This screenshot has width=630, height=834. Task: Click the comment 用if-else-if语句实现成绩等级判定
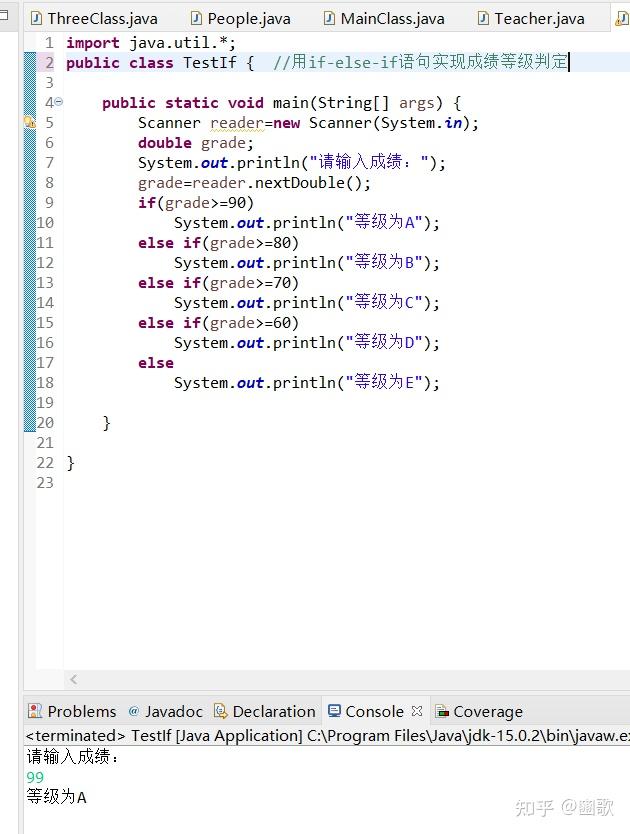(420, 62)
